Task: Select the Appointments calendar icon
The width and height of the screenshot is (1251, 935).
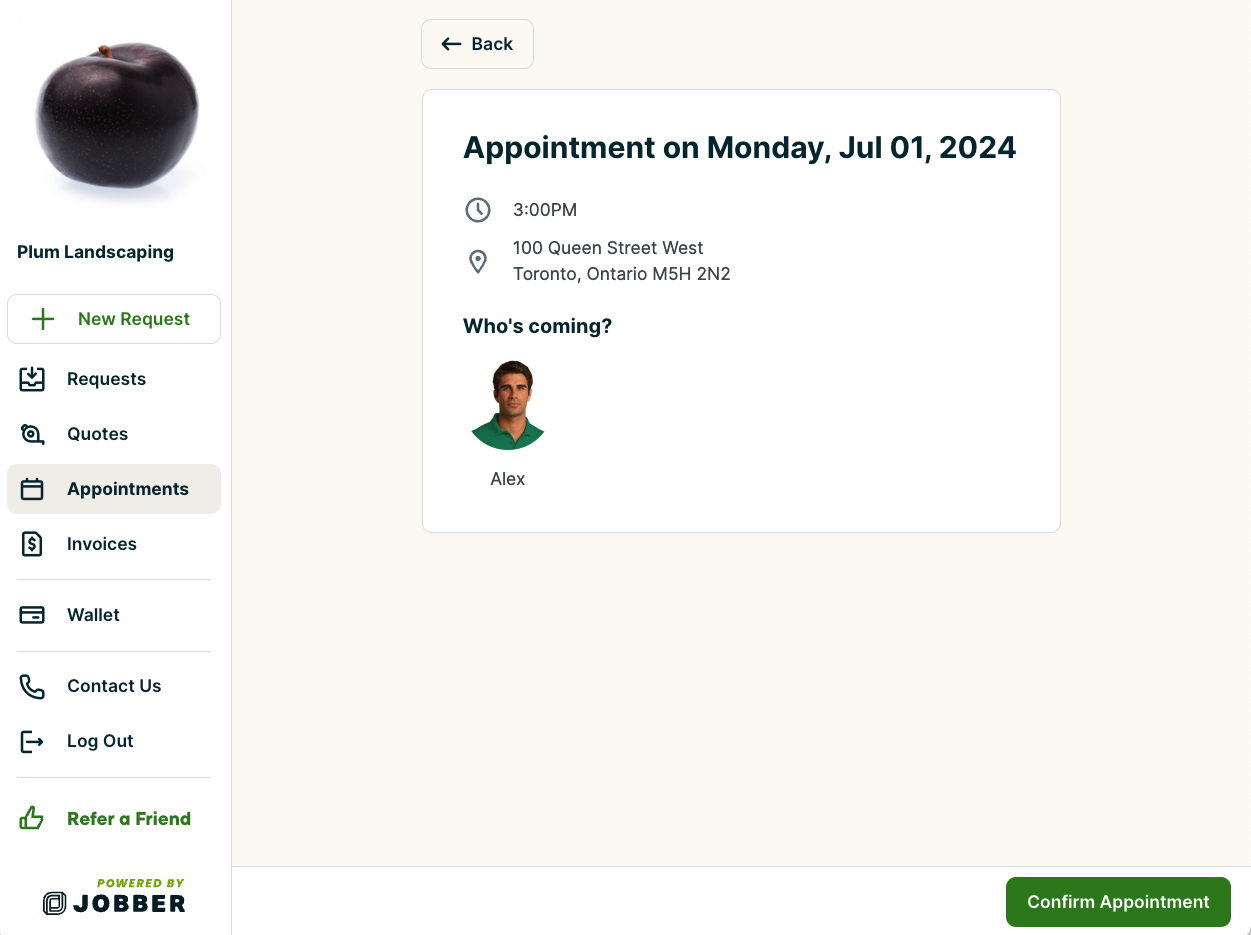Action: pos(31,489)
